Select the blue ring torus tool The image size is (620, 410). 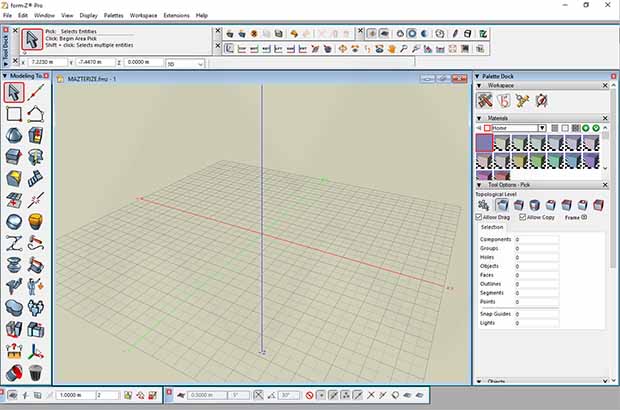14,222
